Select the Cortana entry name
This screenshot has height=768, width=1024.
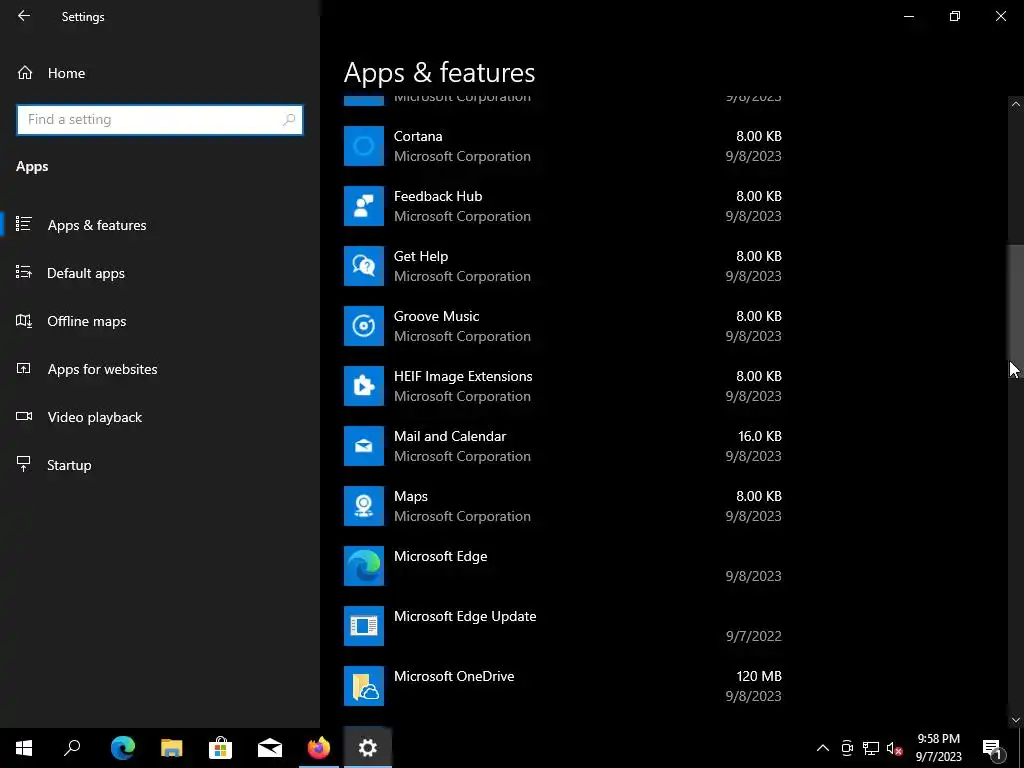(418, 136)
